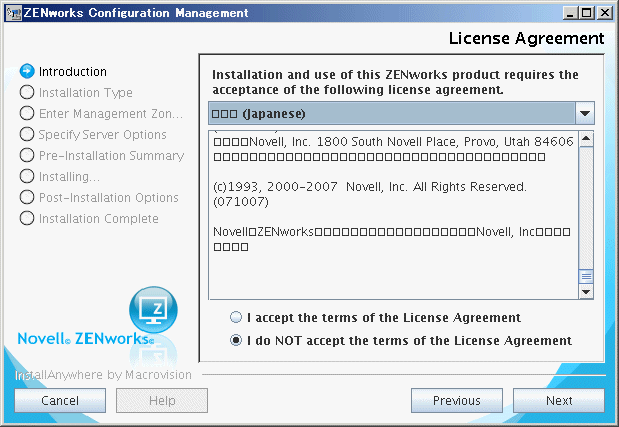Minimize the ZENworks installer window
Screen dimensions: 619x427
click(570, 13)
